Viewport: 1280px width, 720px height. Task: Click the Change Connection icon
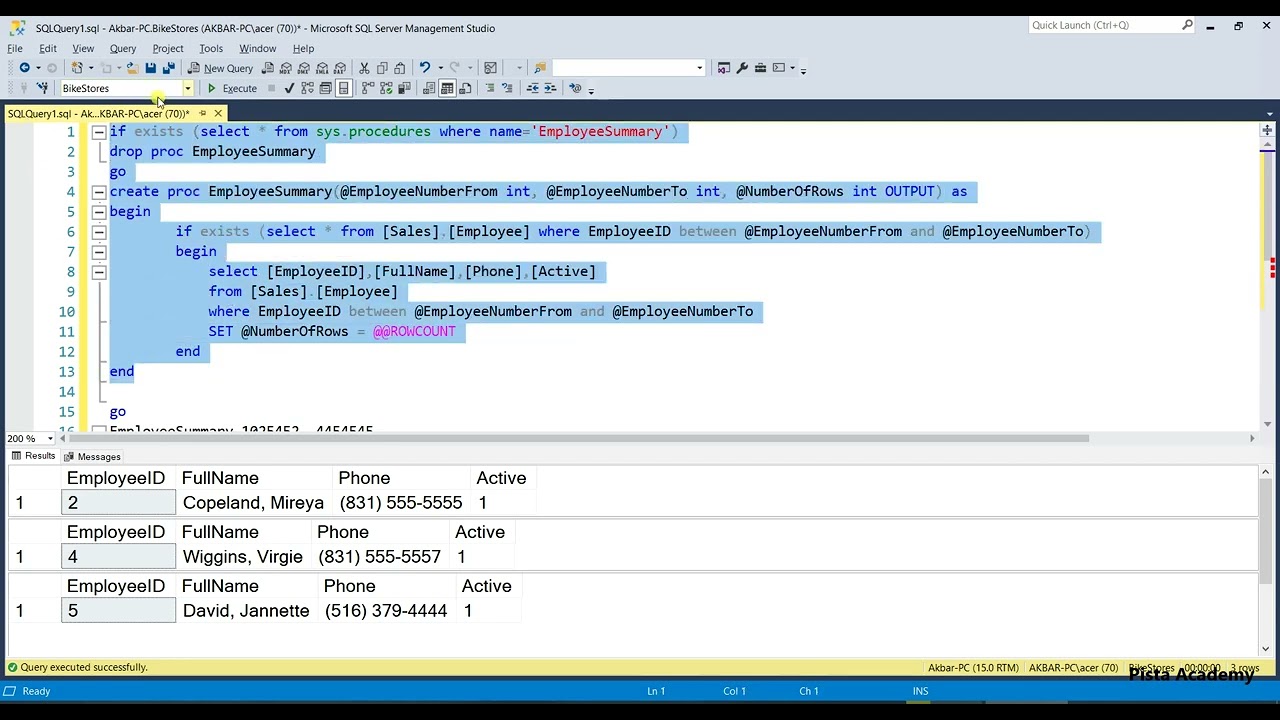[42, 88]
